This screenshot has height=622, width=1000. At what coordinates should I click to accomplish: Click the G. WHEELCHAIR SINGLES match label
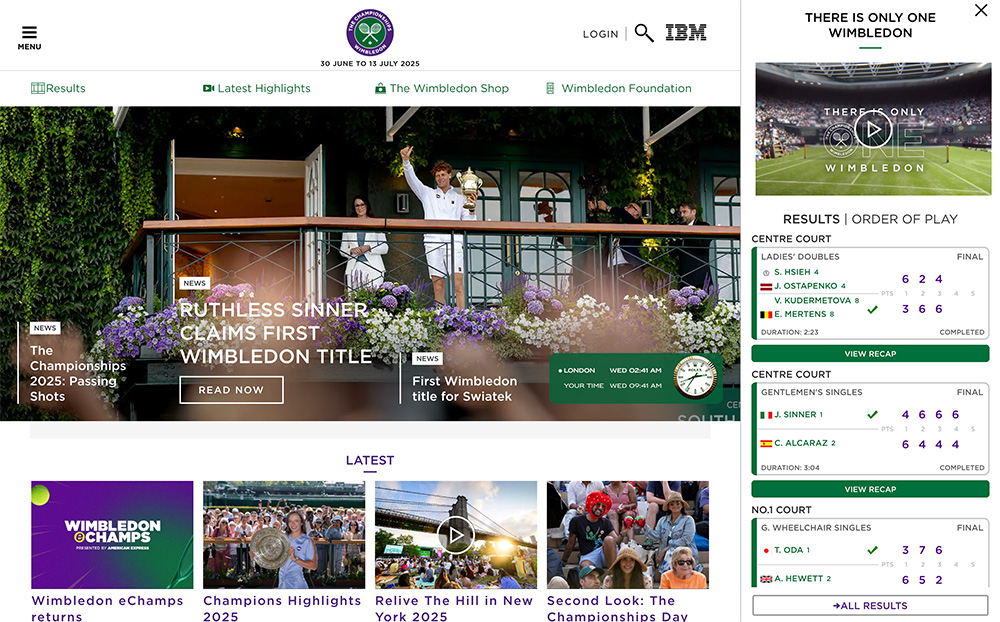coord(816,528)
